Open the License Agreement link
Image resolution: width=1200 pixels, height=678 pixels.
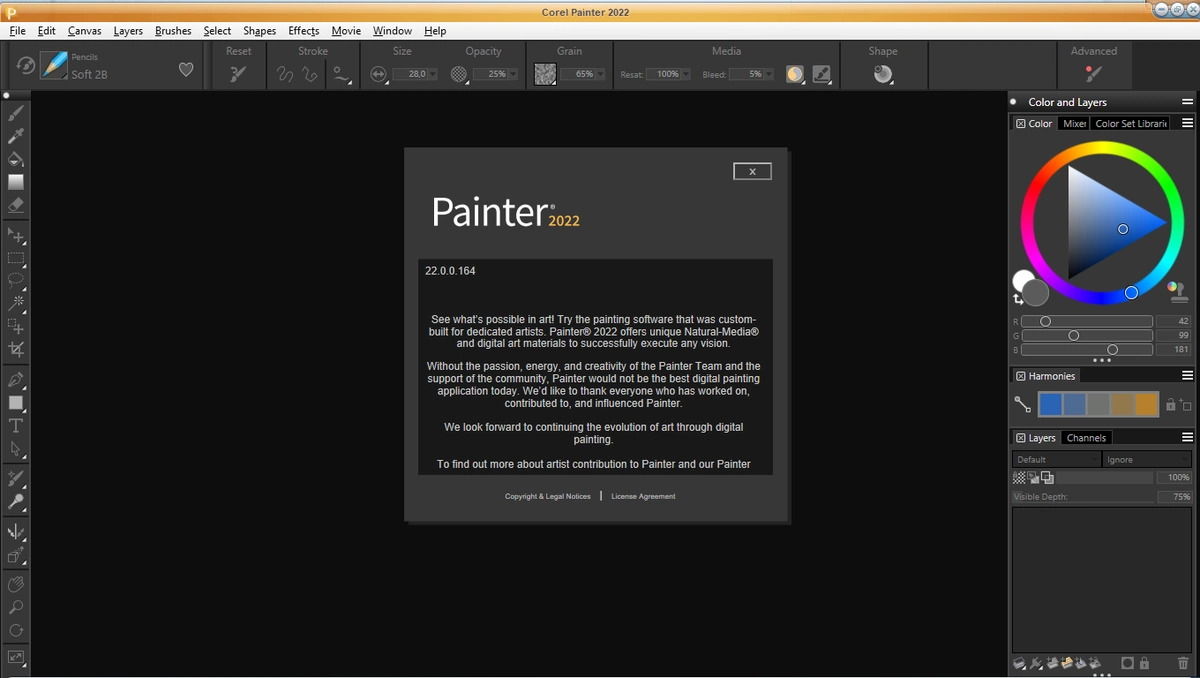[643, 496]
